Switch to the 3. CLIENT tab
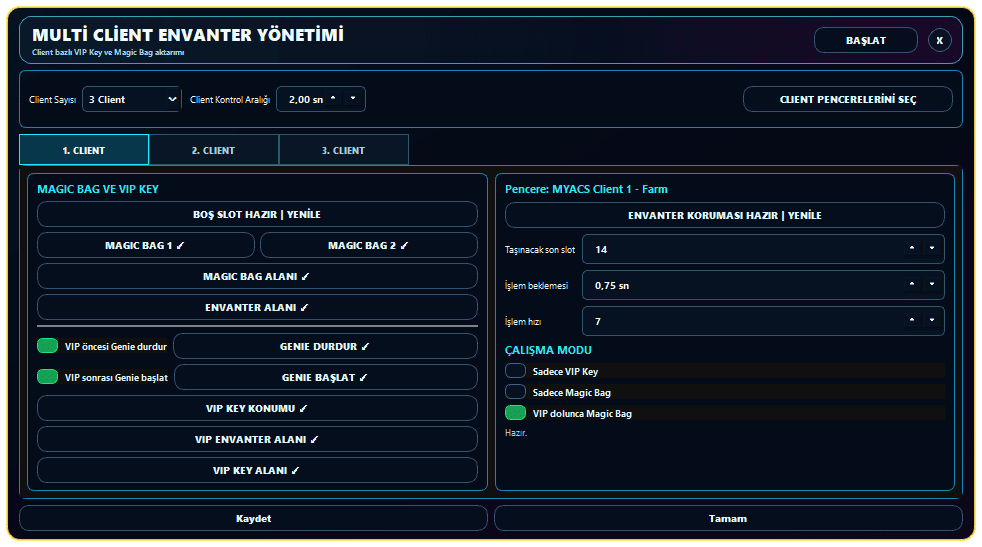 pyautogui.click(x=343, y=150)
